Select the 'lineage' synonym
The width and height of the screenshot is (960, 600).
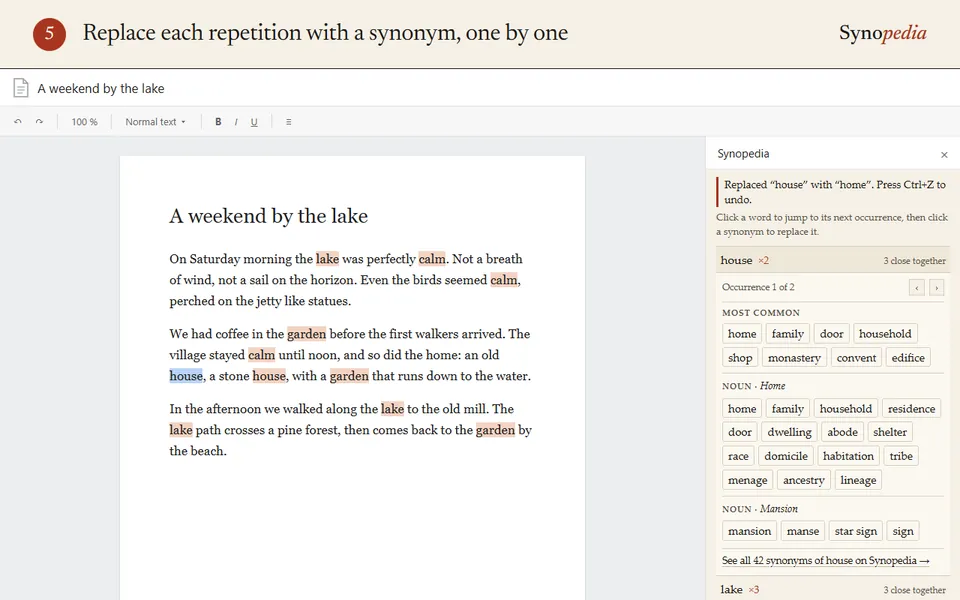858,480
